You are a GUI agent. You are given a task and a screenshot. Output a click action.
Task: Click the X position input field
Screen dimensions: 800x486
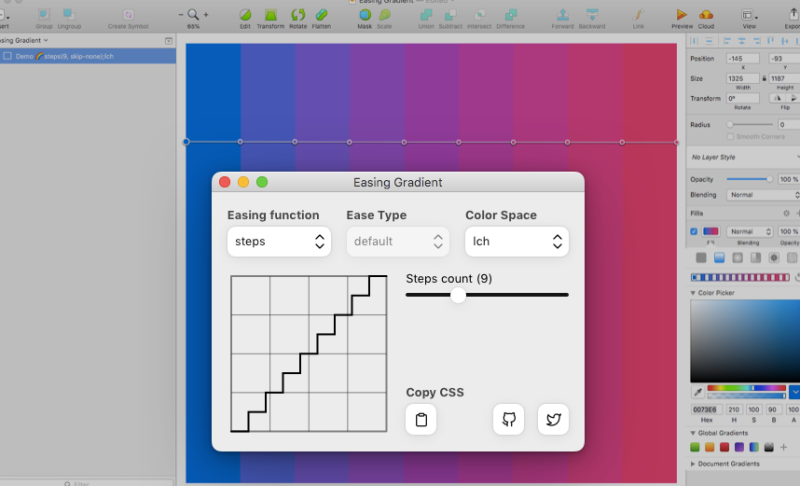[x=743, y=59]
